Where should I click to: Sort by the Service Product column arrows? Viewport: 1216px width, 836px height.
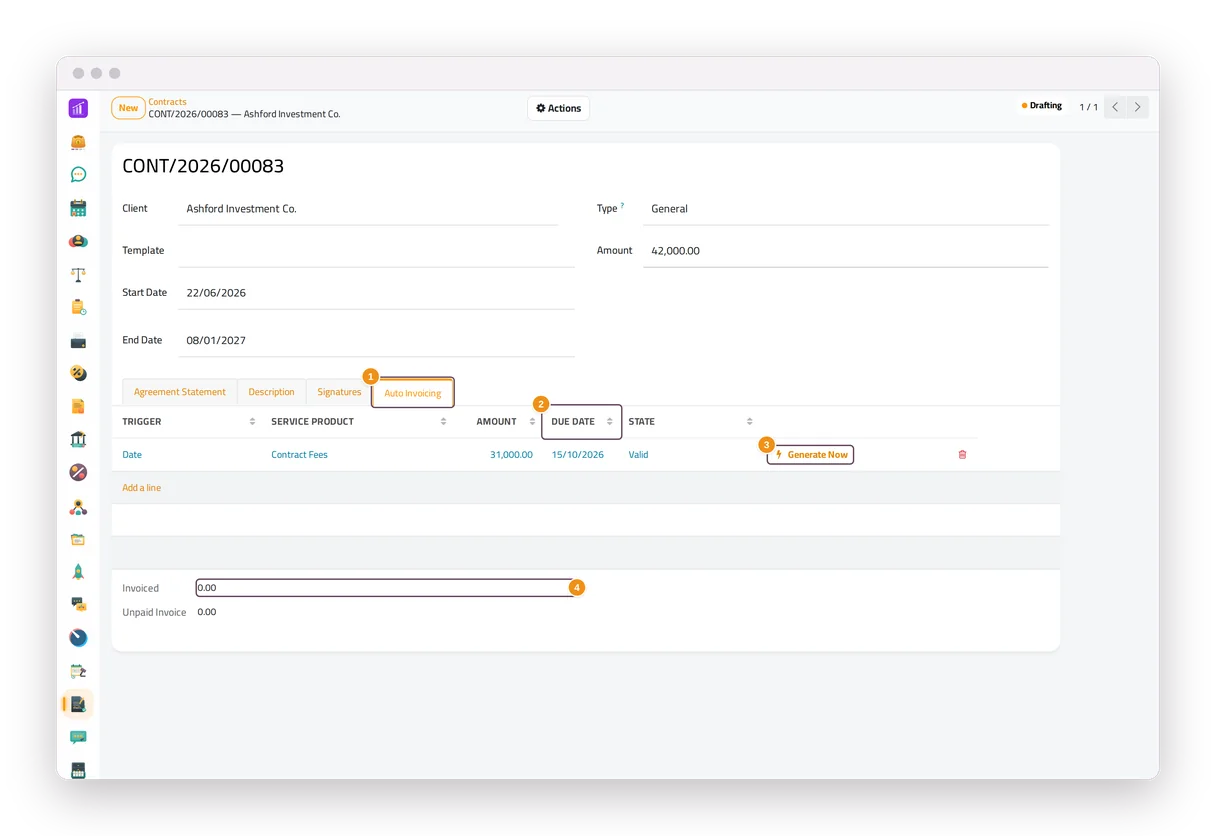point(443,422)
